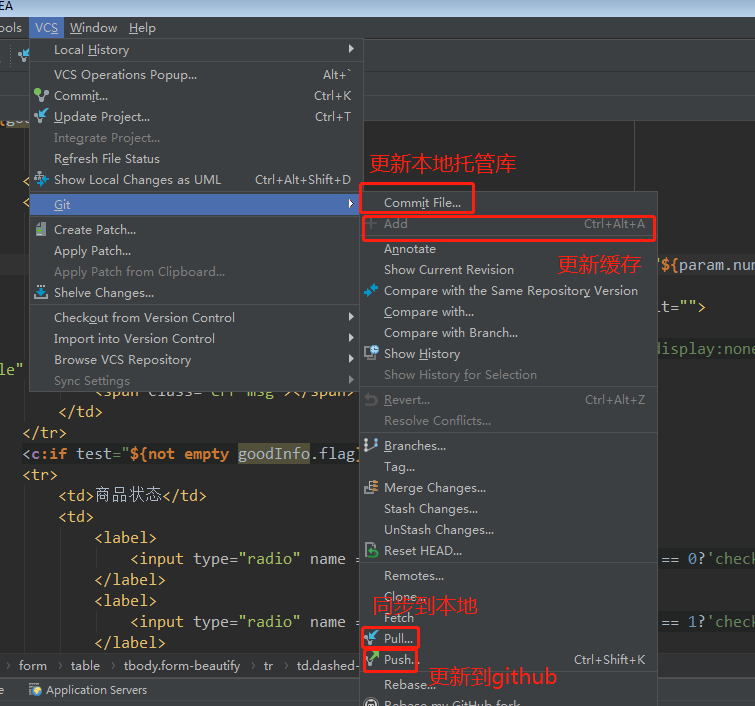Open the Window menu

pos(93,28)
